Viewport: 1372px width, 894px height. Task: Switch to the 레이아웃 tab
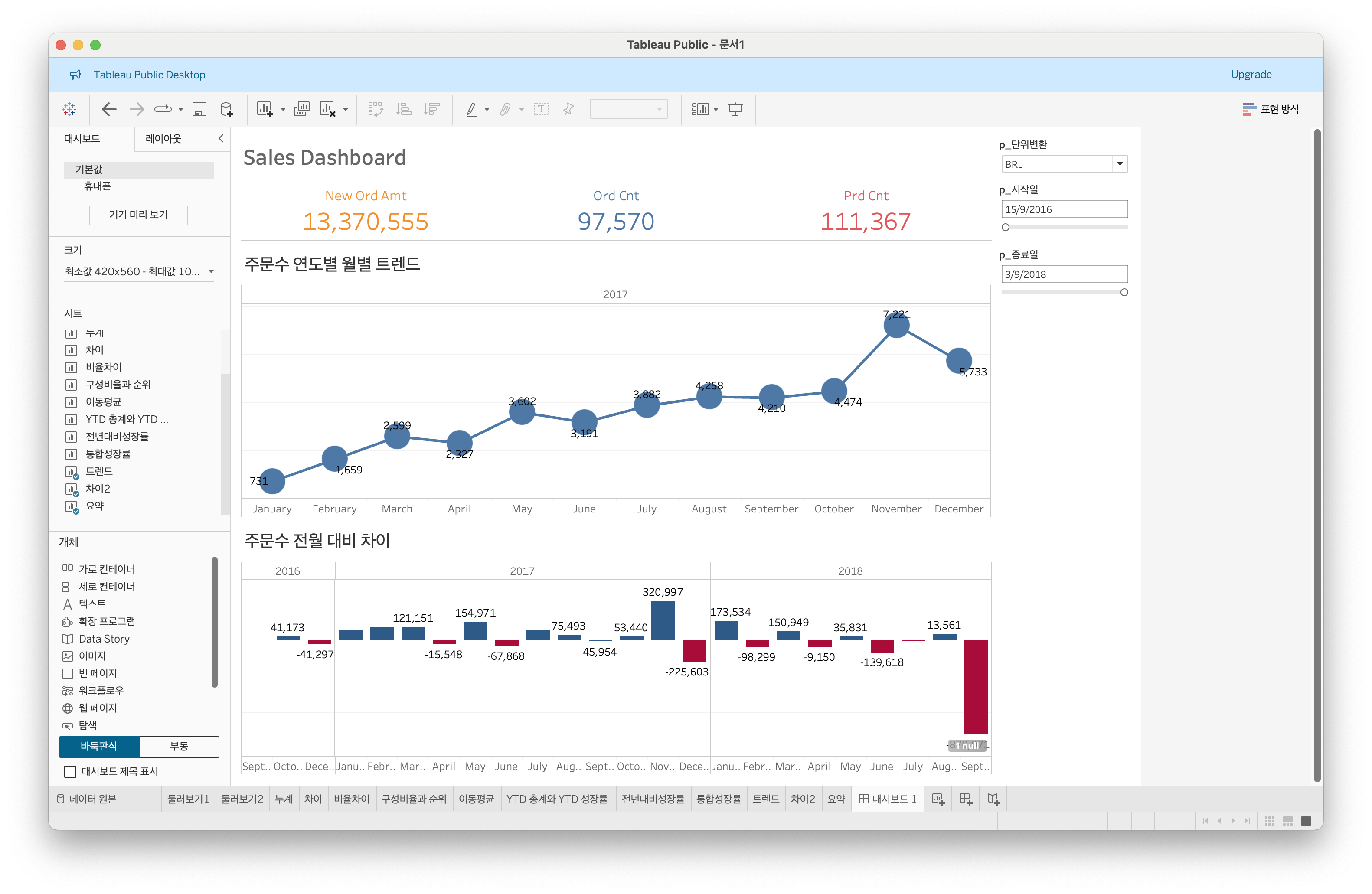163,138
